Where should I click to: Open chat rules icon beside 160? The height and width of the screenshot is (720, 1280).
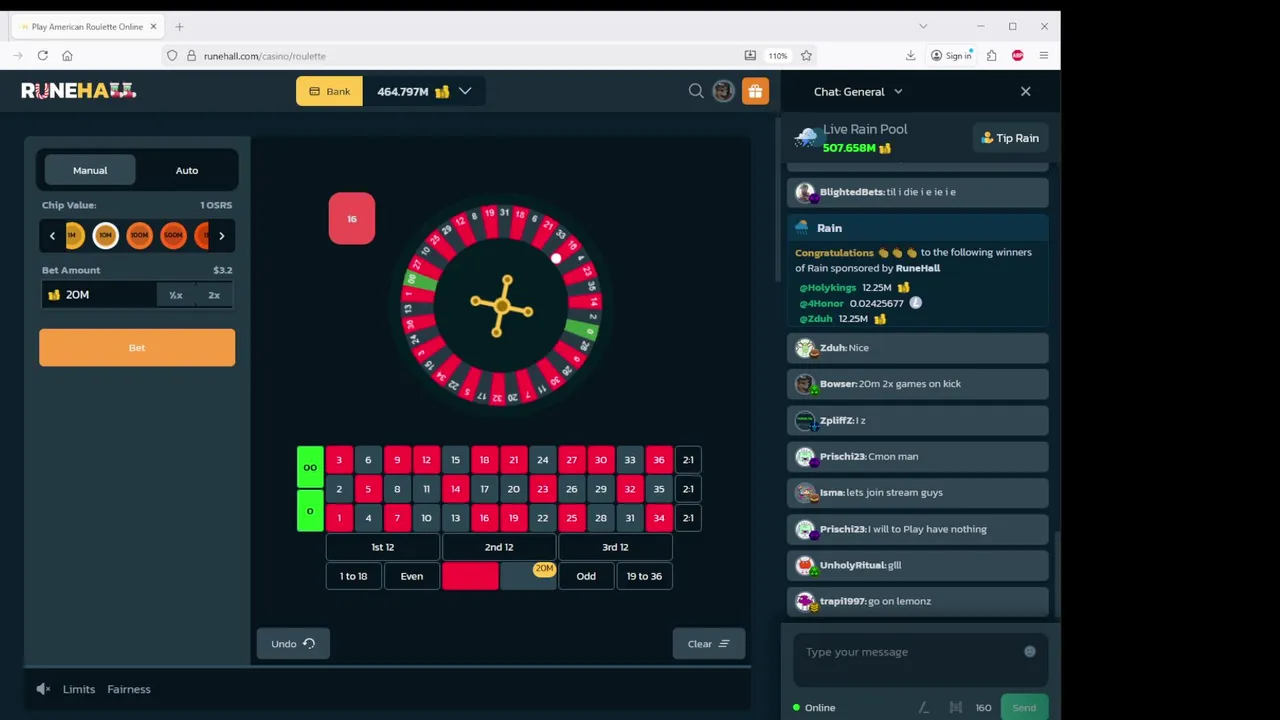[x=955, y=707]
